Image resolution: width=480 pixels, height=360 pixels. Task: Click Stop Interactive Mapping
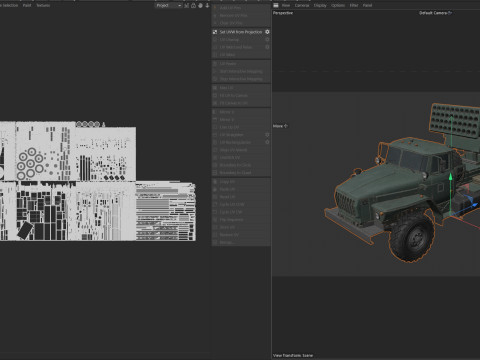(x=241, y=79)
